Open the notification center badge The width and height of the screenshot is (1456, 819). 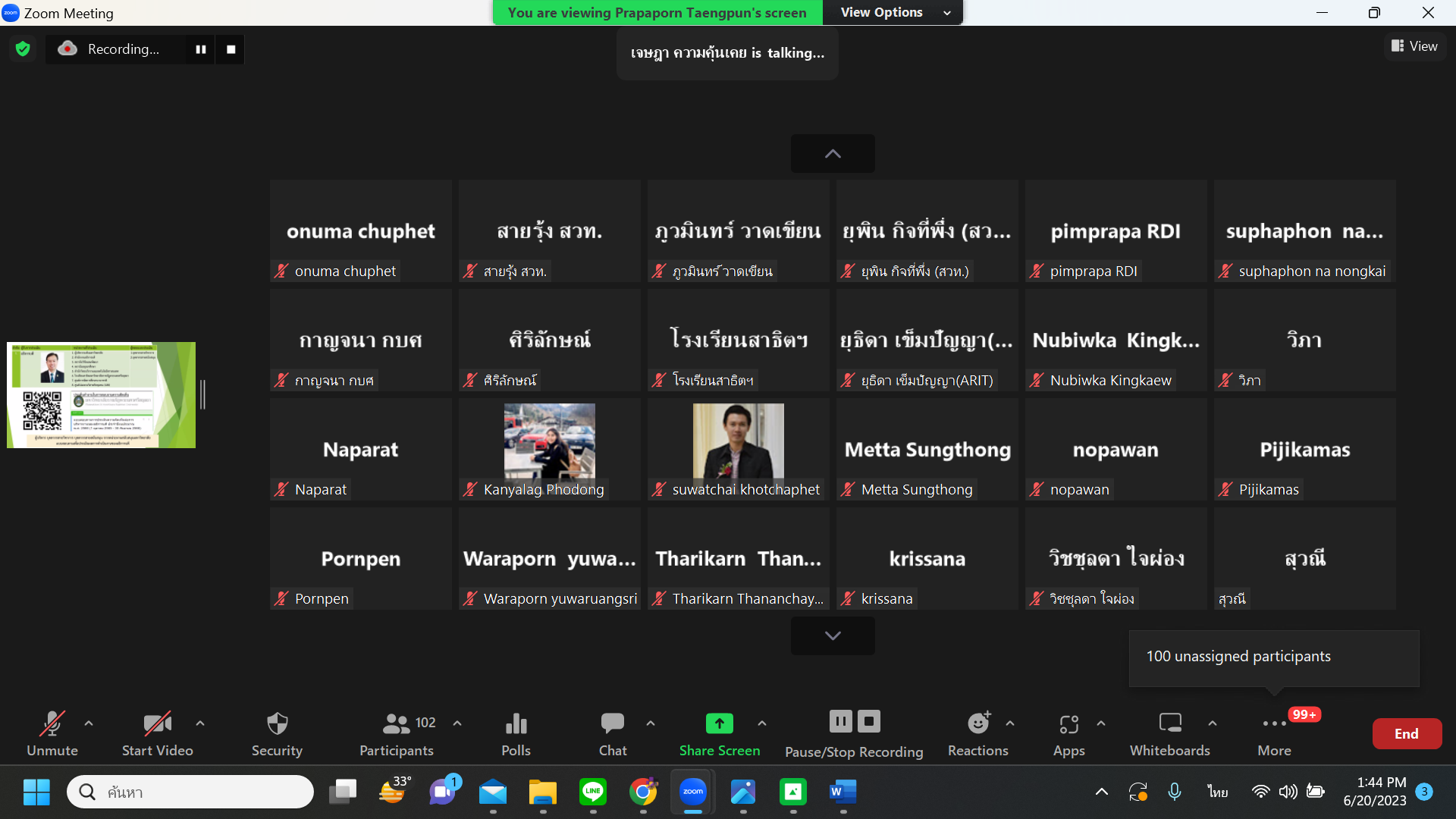(1425, 792)
